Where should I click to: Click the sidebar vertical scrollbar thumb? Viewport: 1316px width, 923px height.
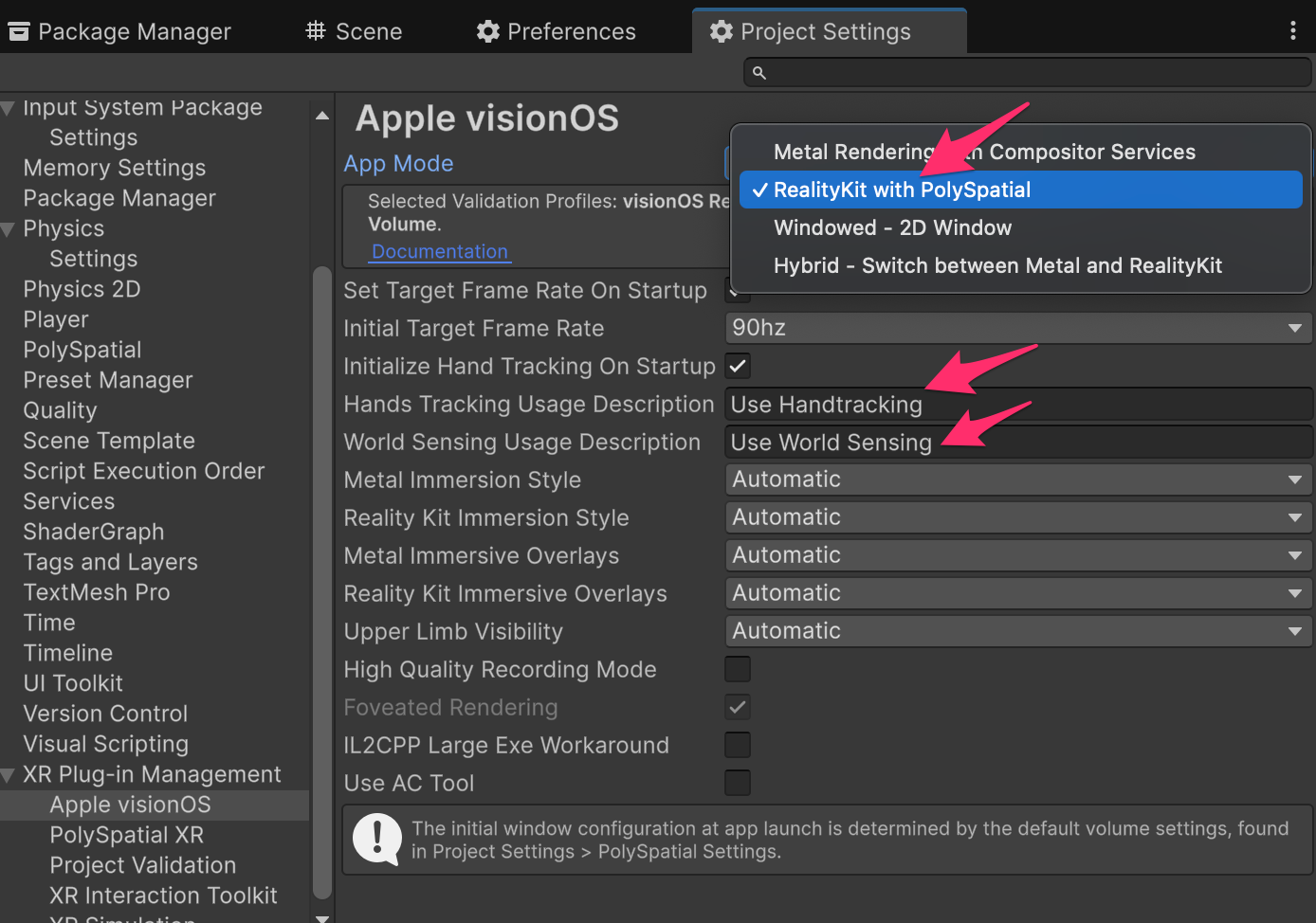[322, 583]
